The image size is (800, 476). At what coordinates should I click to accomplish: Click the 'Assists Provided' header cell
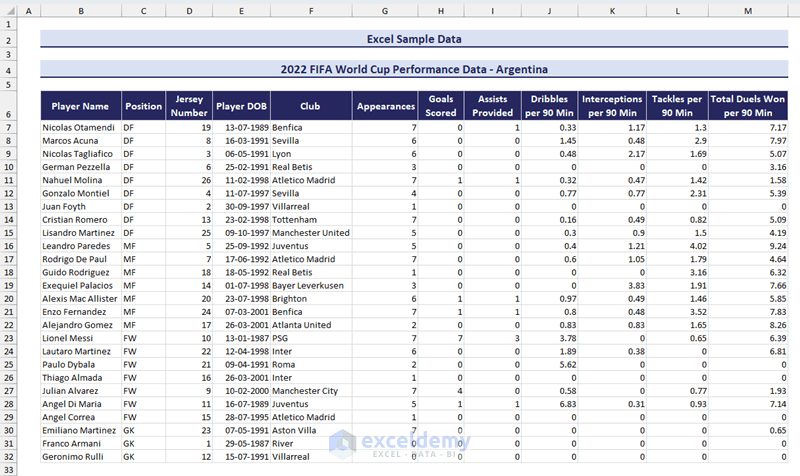tap(492, 106)
